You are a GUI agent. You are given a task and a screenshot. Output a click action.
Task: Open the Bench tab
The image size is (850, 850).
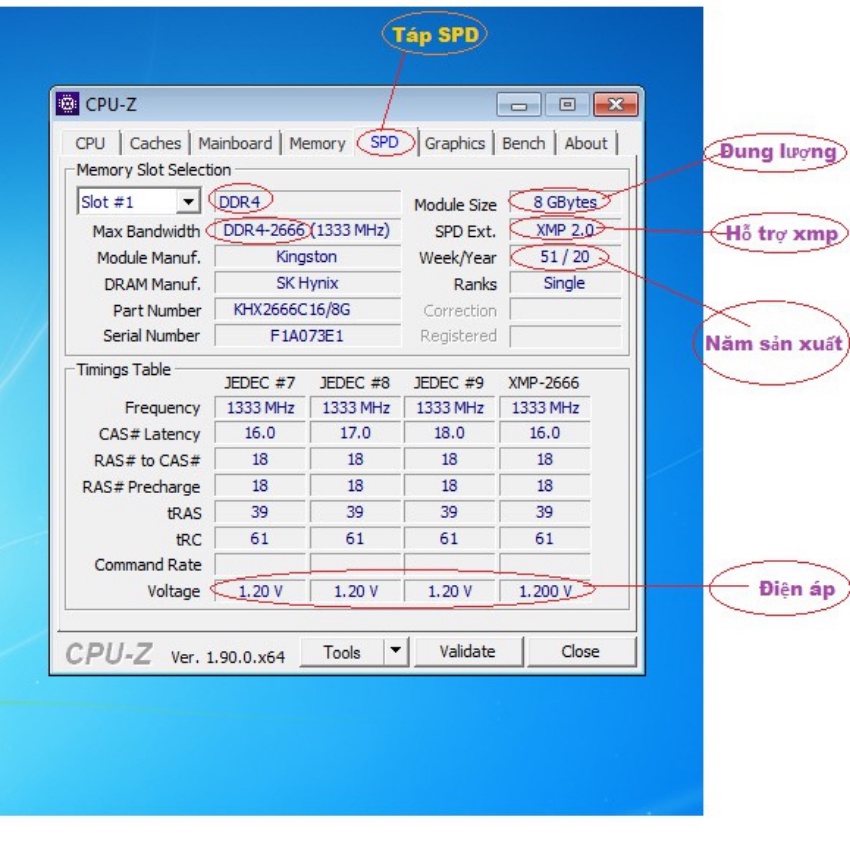click(x=524, y=144)
